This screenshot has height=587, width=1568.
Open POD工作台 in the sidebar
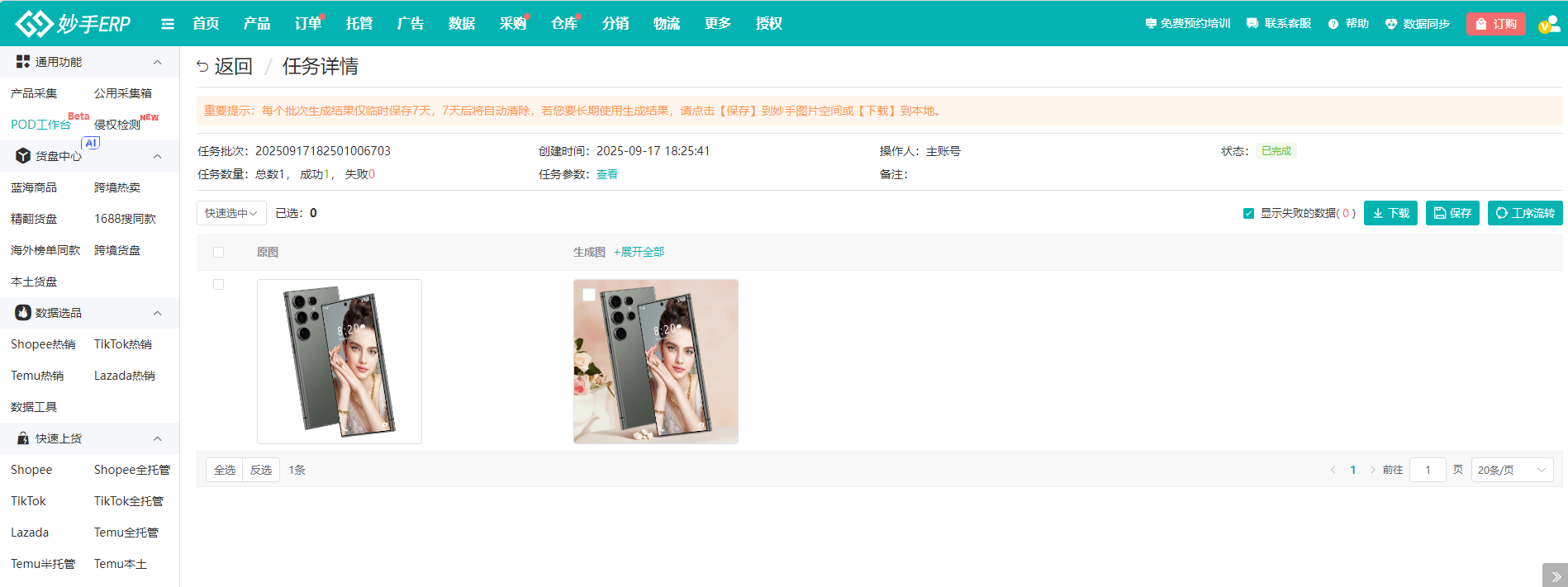[x=40, y=125]
